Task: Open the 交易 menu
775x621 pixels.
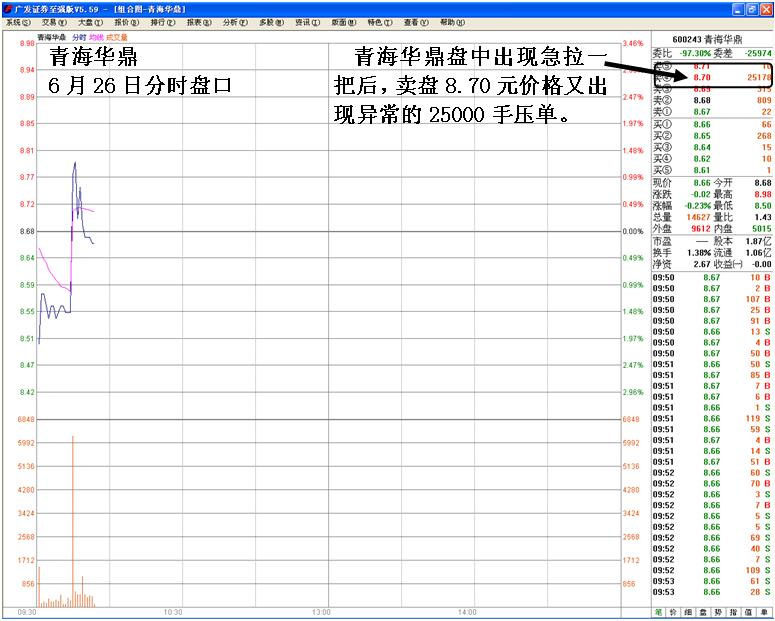Action: tap(54, 23)
